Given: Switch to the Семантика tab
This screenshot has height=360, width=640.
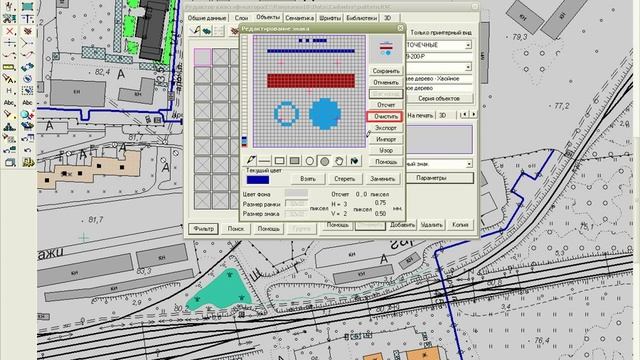Looking at the screenshot, I should 299,18.
